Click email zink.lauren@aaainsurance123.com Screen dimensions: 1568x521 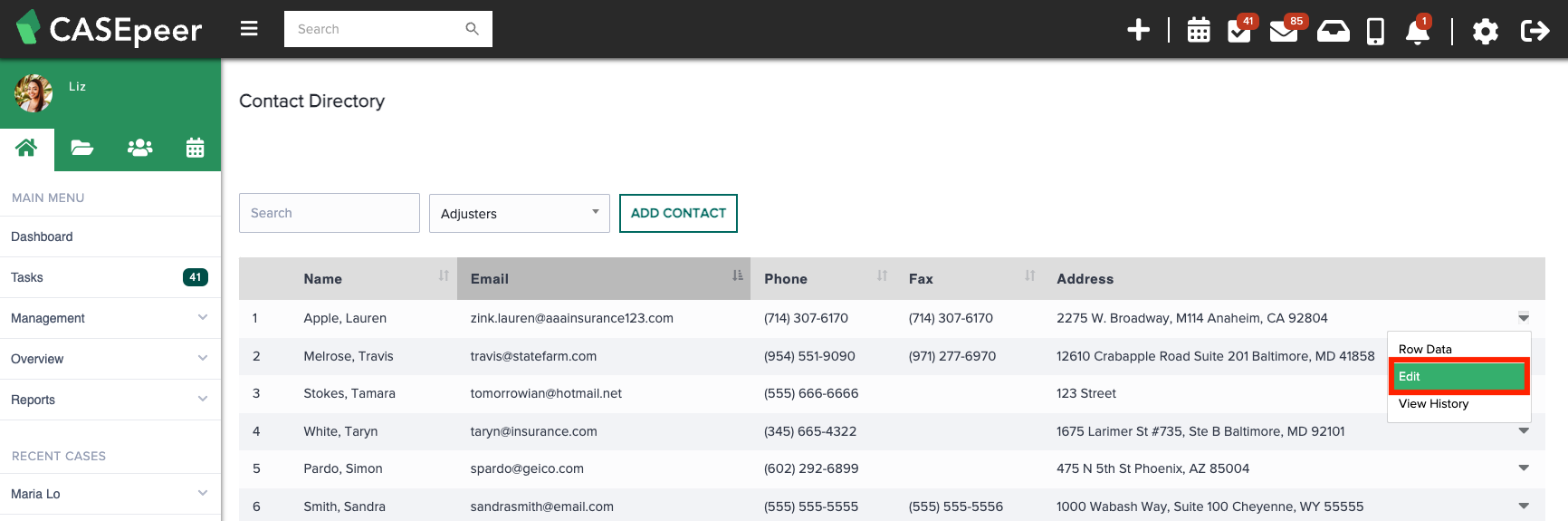click(572, 318)
